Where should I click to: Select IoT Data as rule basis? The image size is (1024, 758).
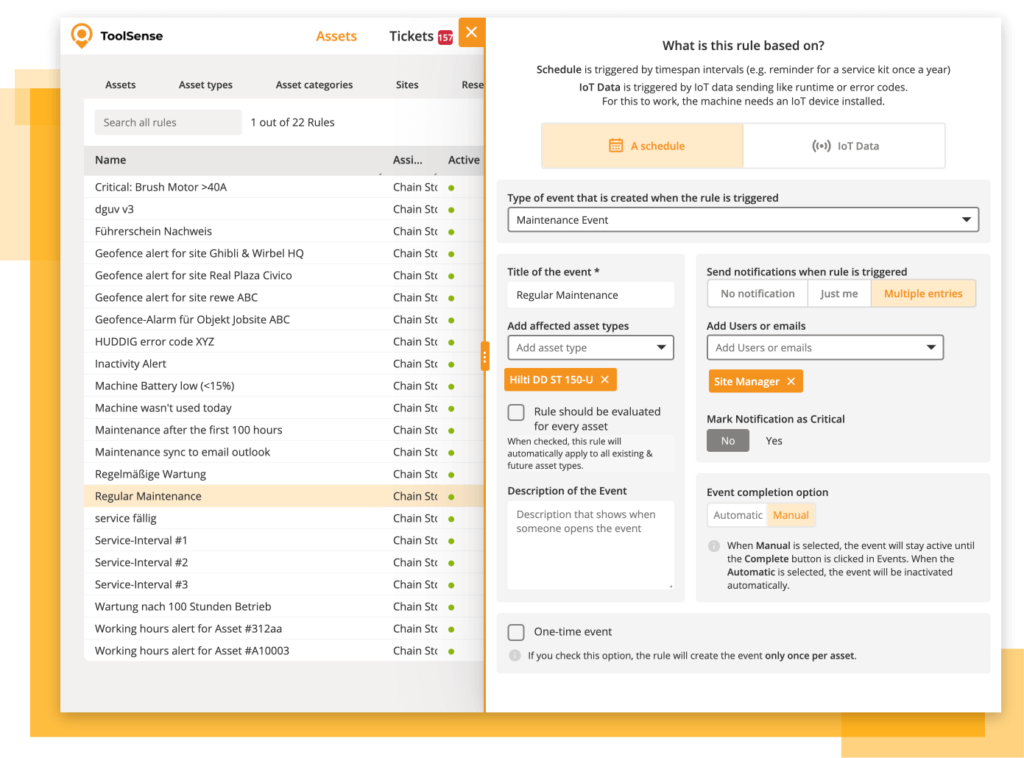click(x=845, y=146)
